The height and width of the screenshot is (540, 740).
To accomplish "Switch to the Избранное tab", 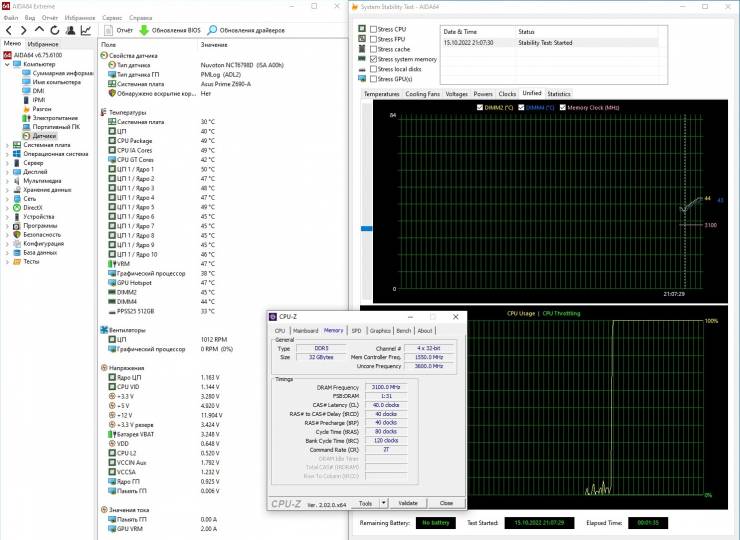I will [x=43, y=44].
